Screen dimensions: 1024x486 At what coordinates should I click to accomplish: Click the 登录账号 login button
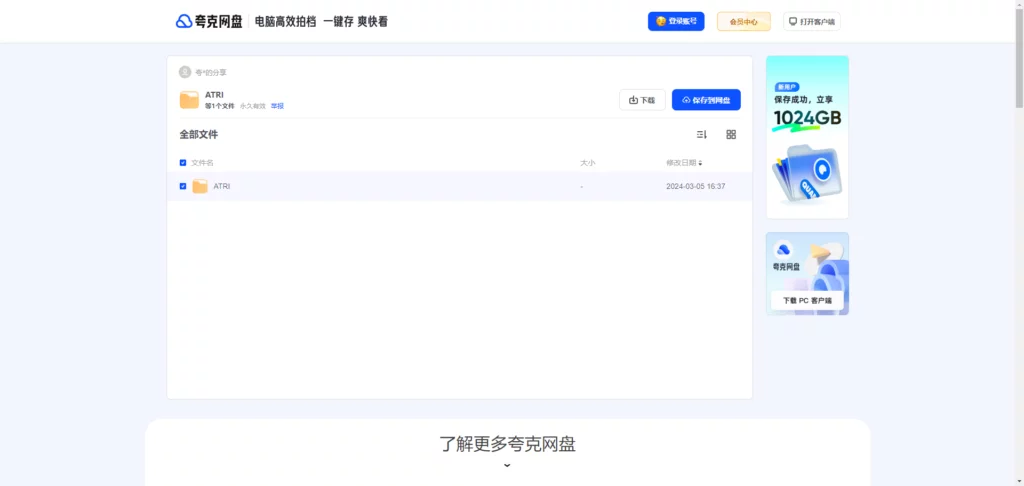(676, 22)
